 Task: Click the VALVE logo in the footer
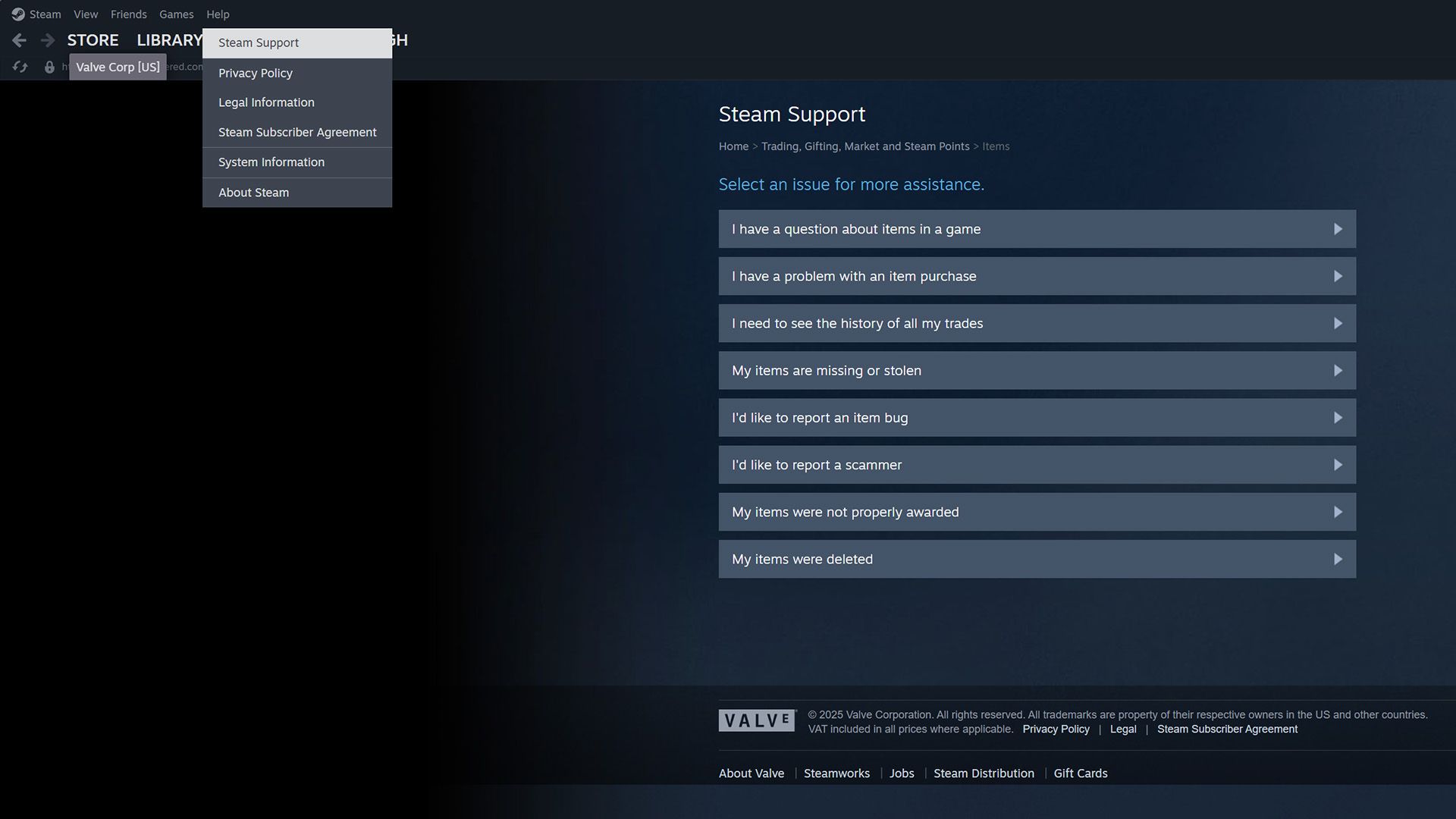[x=757, y=720]
